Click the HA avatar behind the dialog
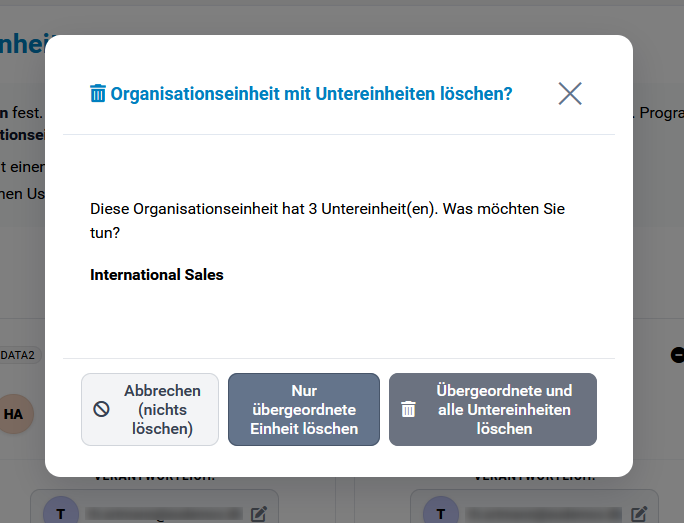The height and width of the screenshot is (523, 684). pyautogui.click(x=15, y=413)
